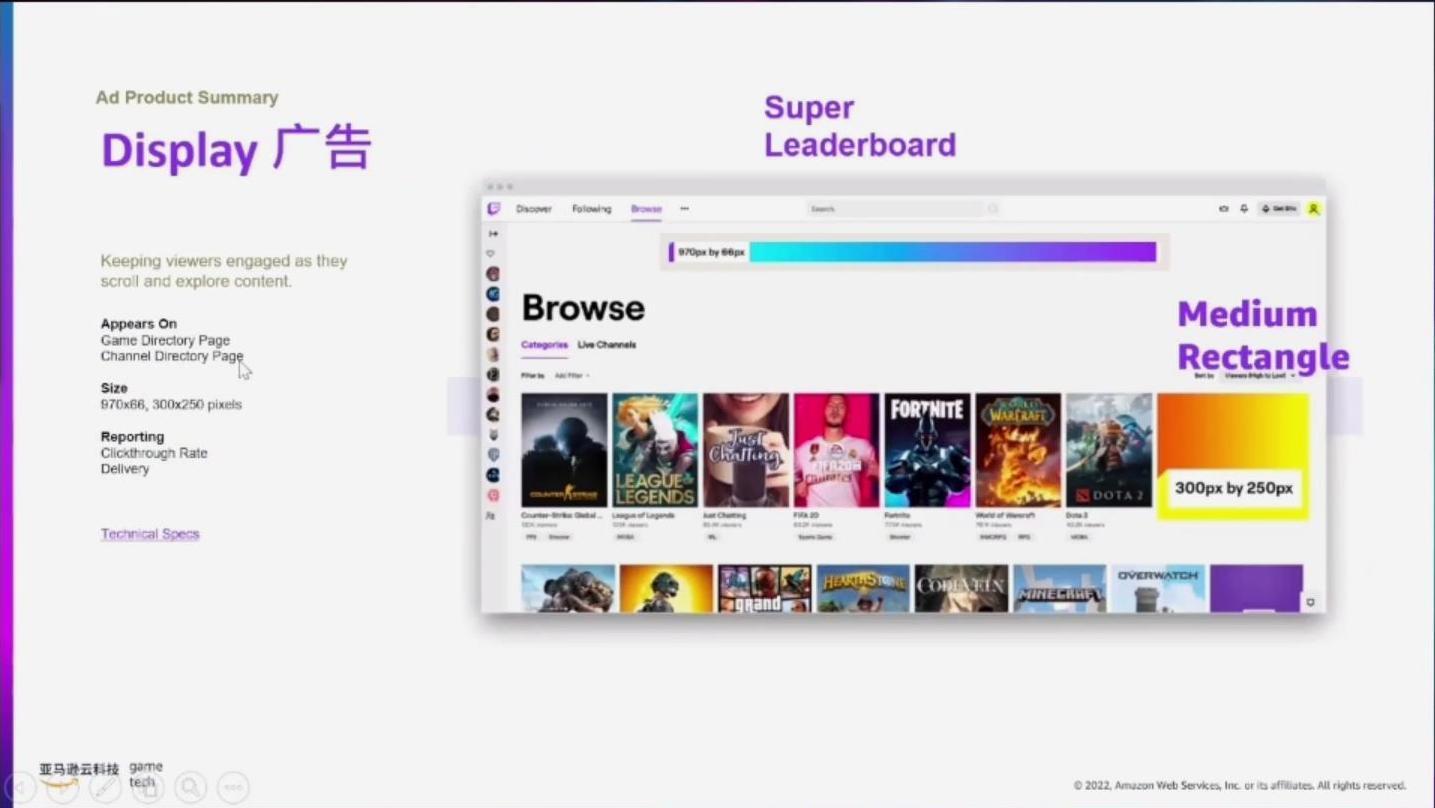The image size is (1435, 808).
Task: Open the notifications bell icon
Action: click(x=1244, y=209)
